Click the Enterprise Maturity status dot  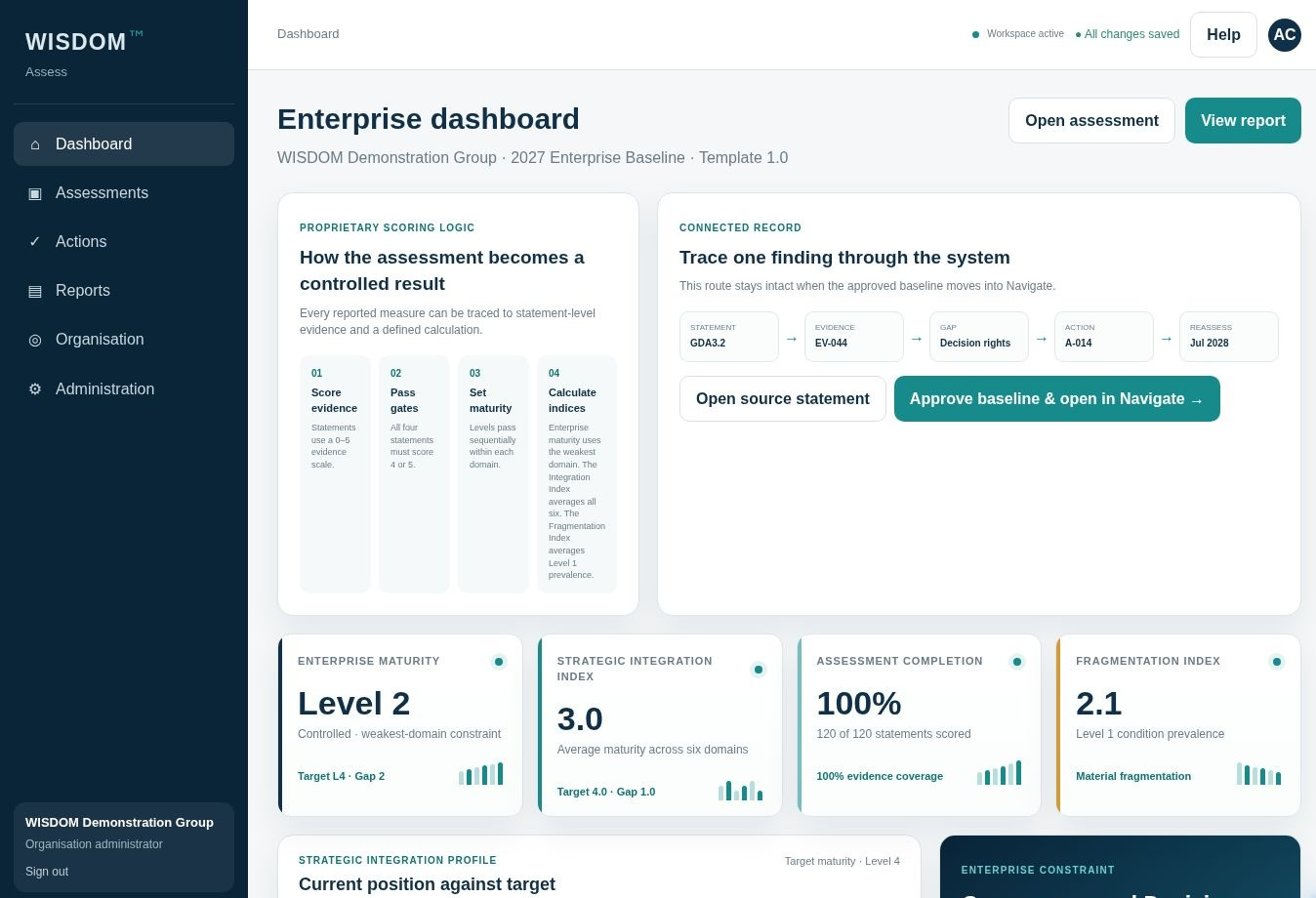(x=499, y=662)
